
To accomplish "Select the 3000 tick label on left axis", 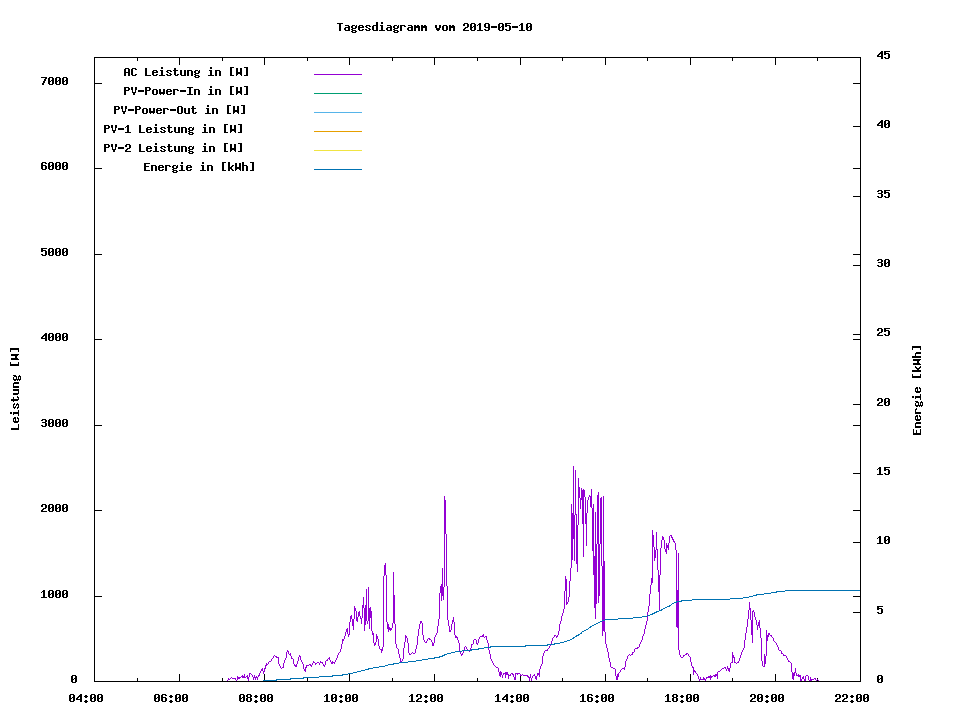I will tap(54, 424).
